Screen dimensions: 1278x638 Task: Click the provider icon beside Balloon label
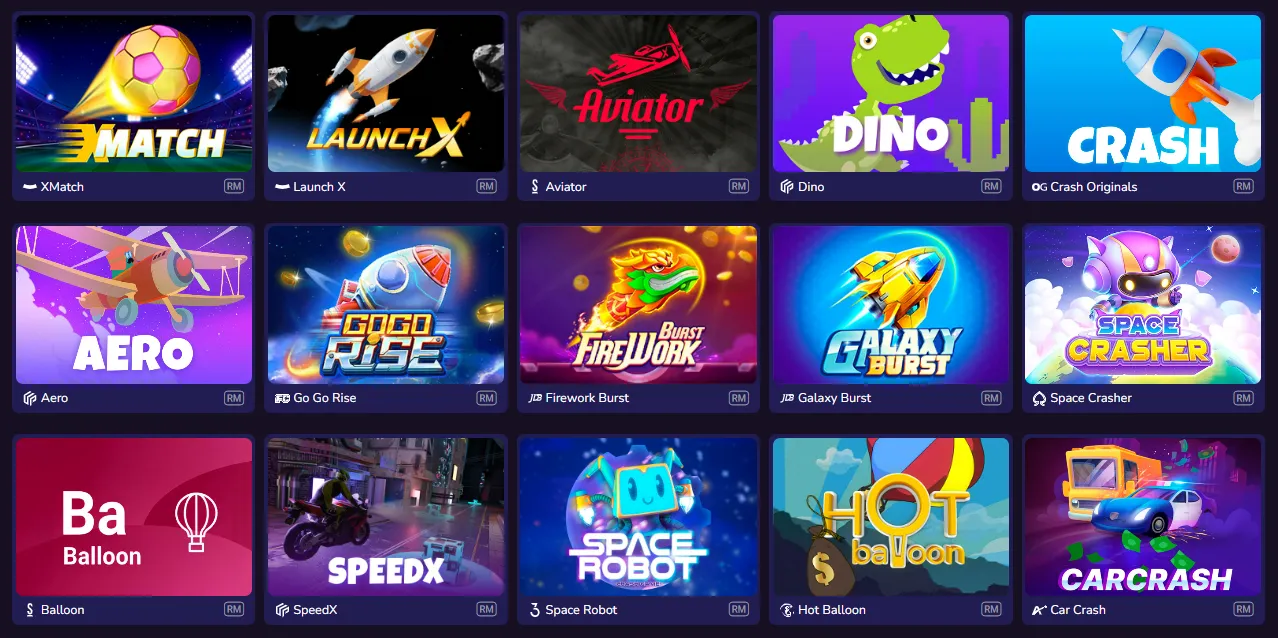coord(30,610)
